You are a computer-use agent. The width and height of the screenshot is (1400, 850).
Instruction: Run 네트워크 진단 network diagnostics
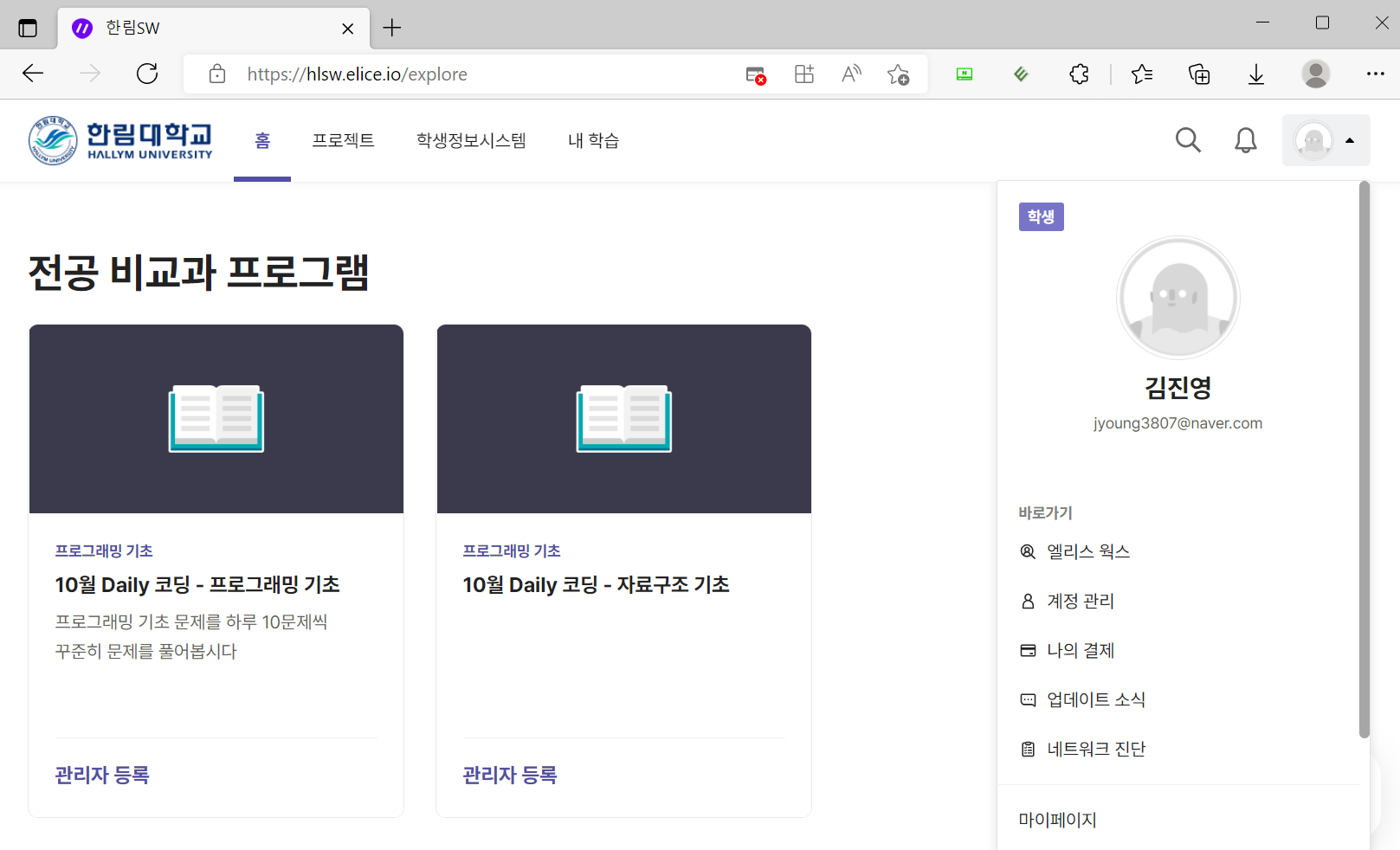pos(1095,748)
